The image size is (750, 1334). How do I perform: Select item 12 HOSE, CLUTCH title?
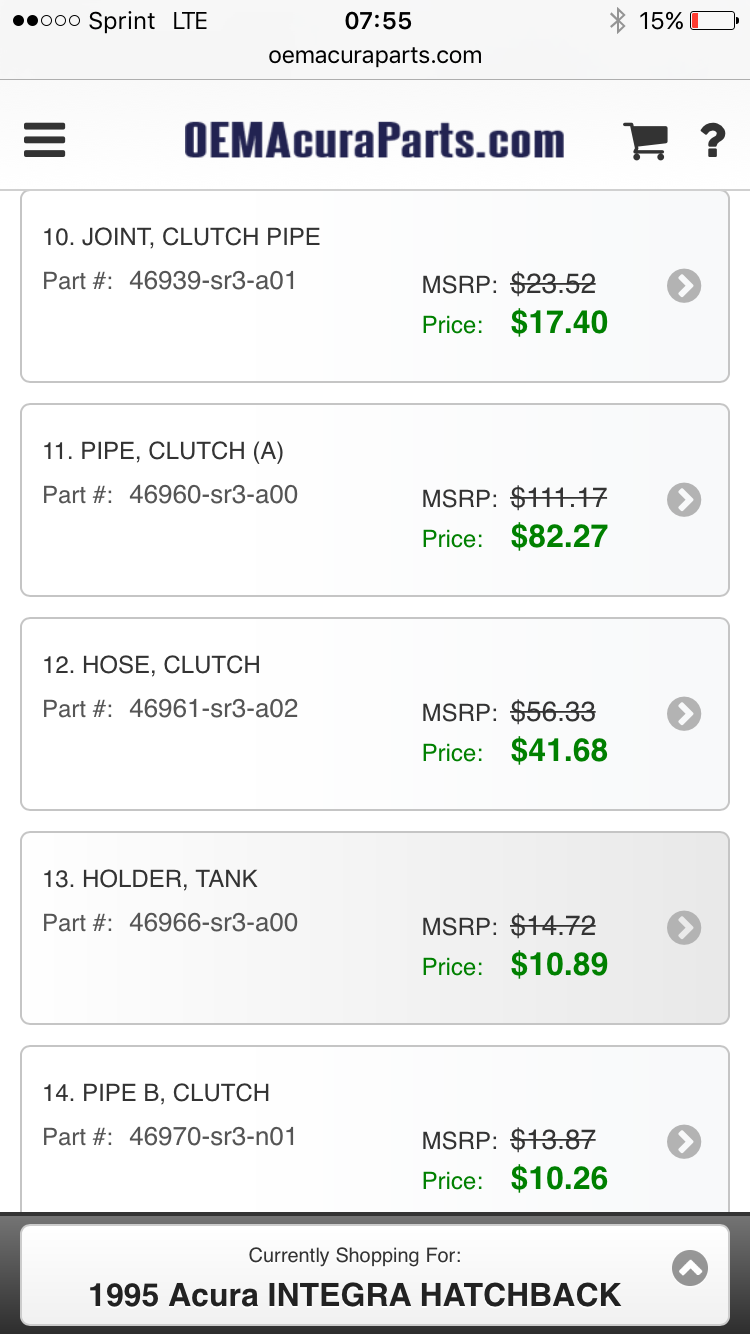[x=151, y=665]
